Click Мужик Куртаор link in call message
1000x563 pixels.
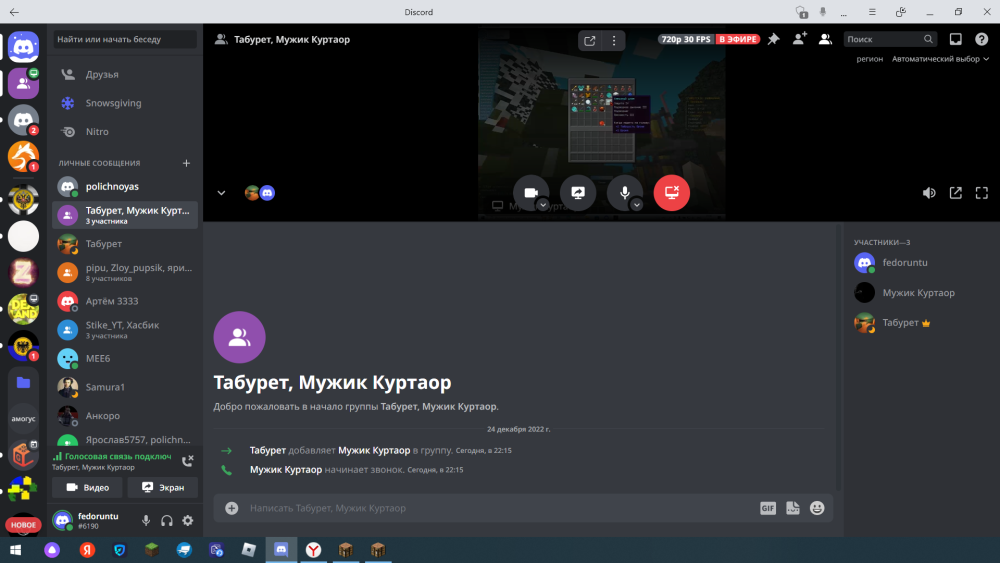pos(286,470)
